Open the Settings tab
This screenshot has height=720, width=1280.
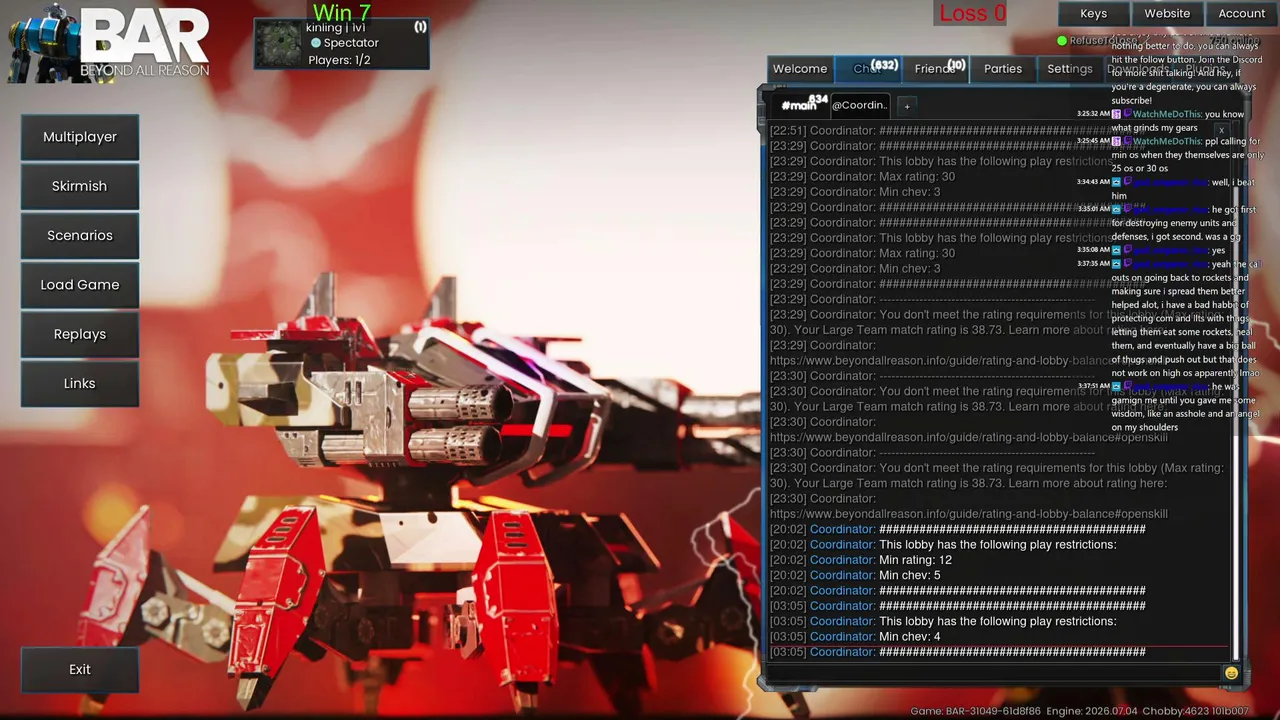(x=1070, y=69)
